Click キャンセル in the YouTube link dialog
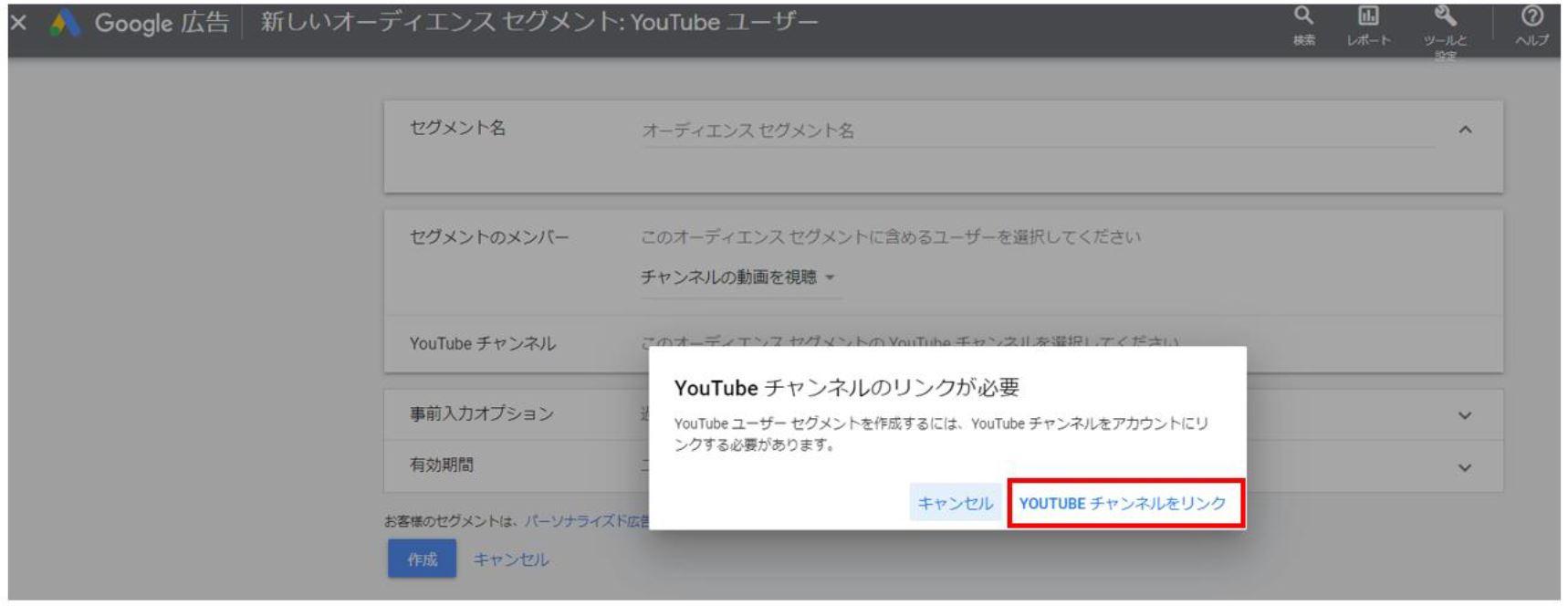The width and height of the screenshot is (1568, 606). click(x=956, y=503)
